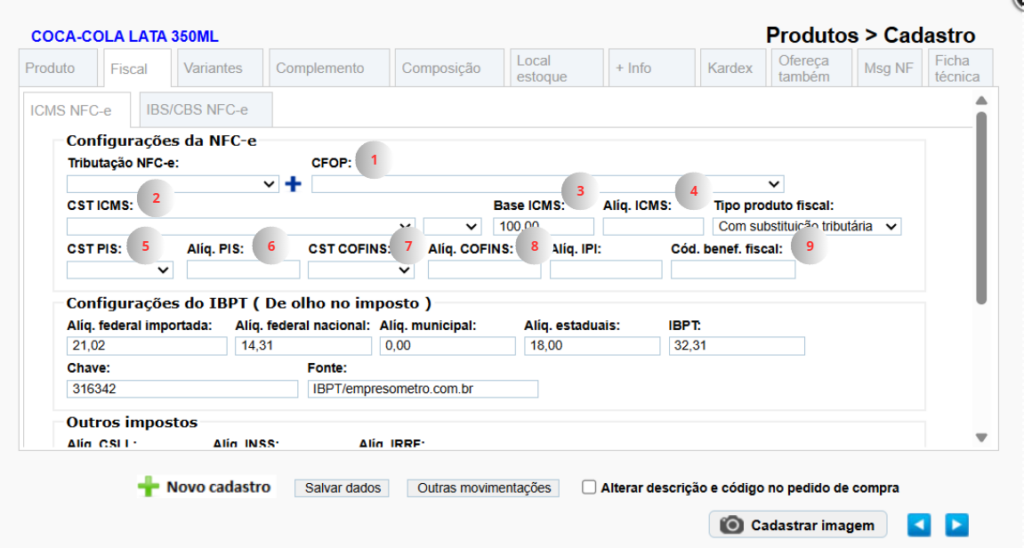Screen dimensions: 1024x548
Task: Click the Alíq. federal importada field
Action: tap(147, 346)
